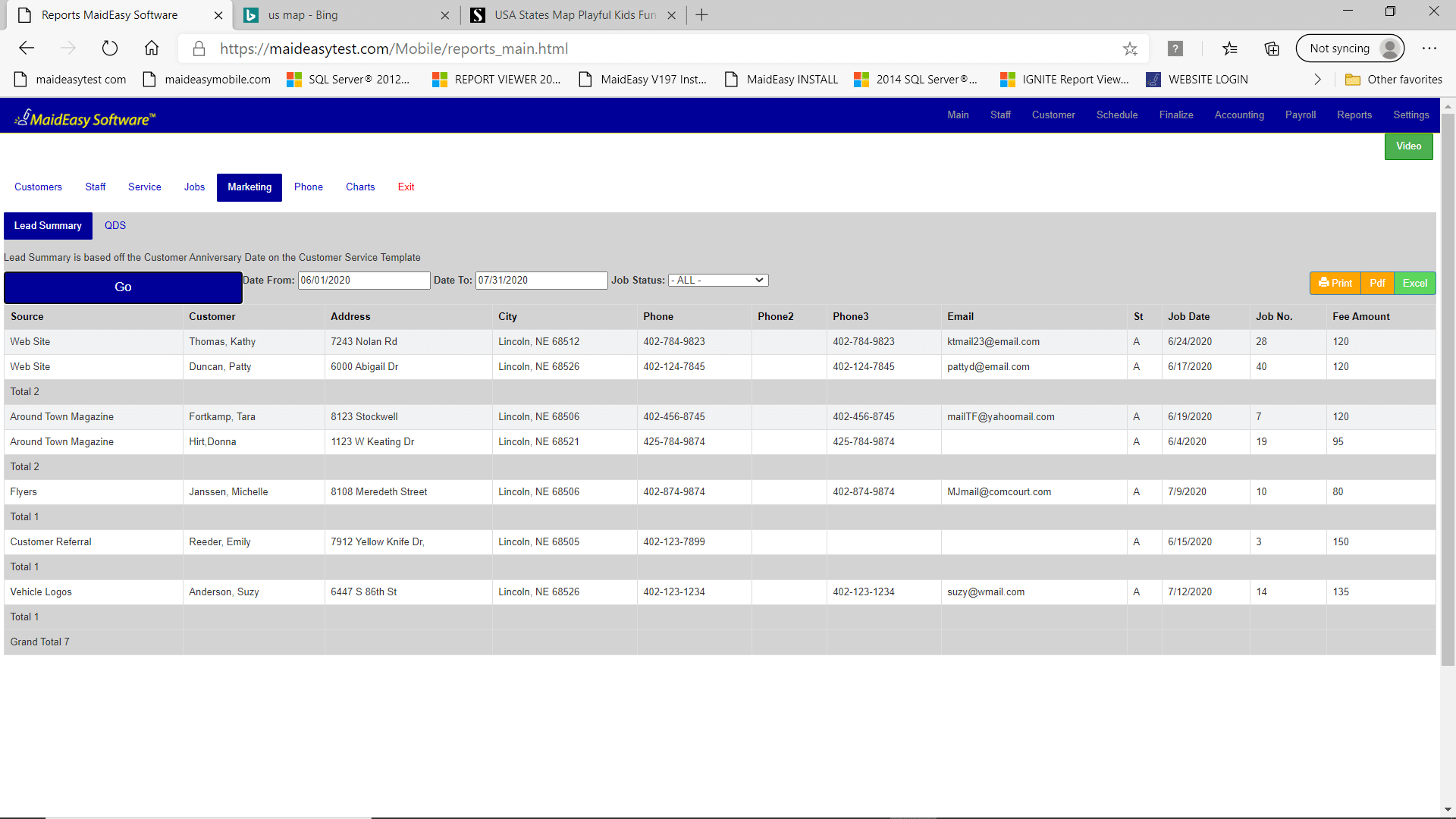The width and height of the screenshot is (1456, 819).
Task: Export the report as Pdf
Action: pyautogui.click(x=1377, y=284)
